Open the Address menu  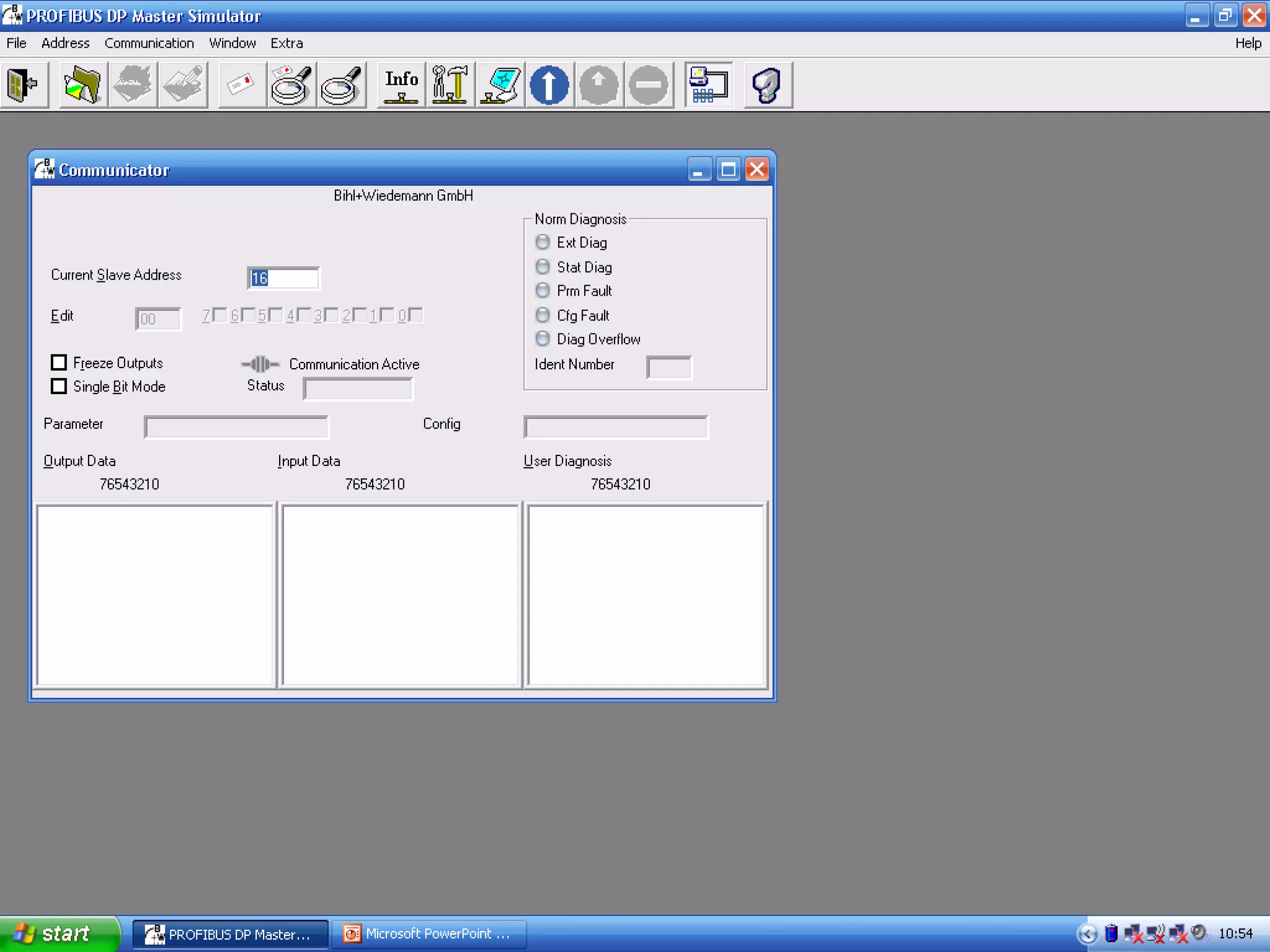click(65, 43)
